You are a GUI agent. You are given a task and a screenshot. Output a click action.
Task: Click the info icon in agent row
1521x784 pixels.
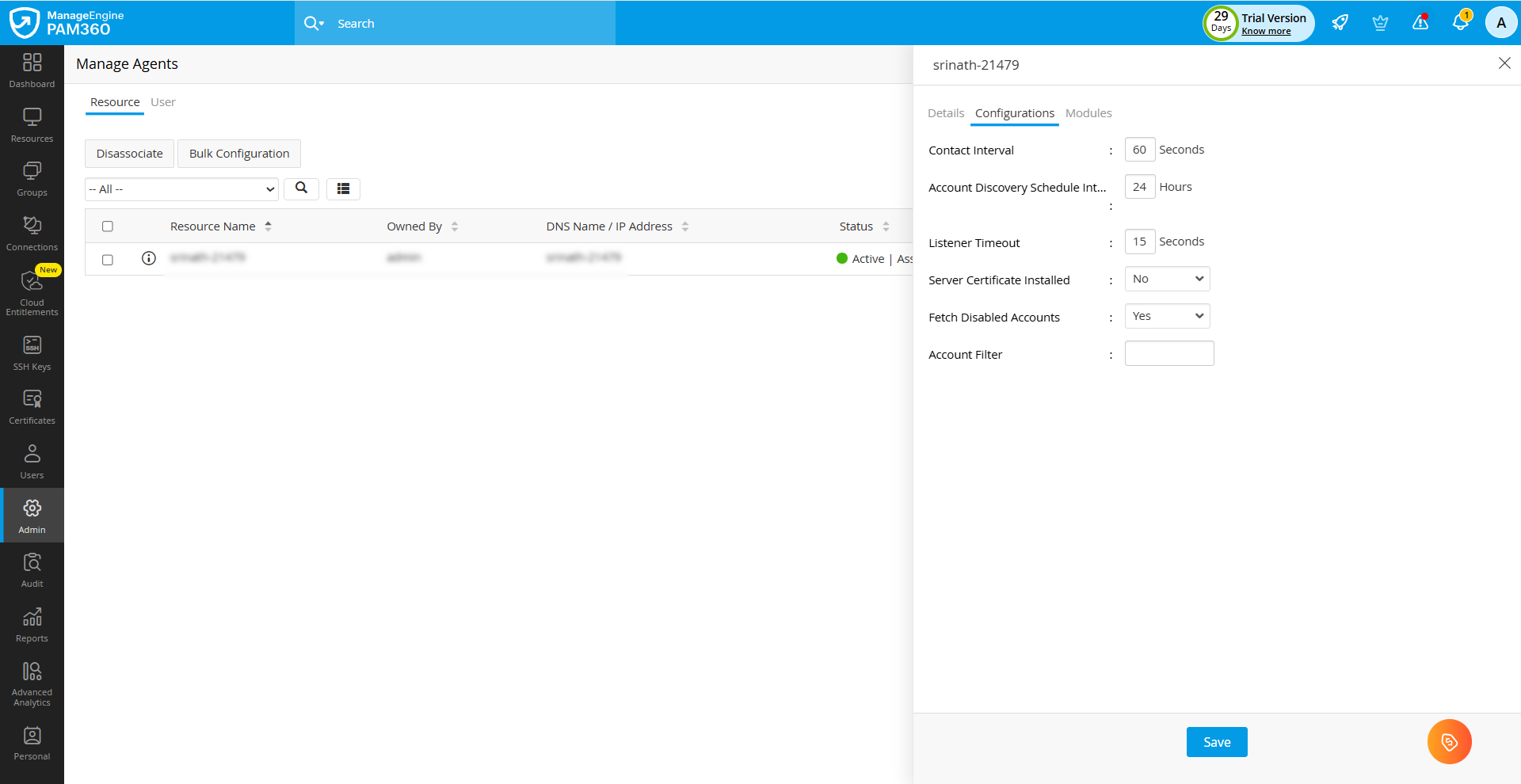pyautogui.click(x=148, y=258)
